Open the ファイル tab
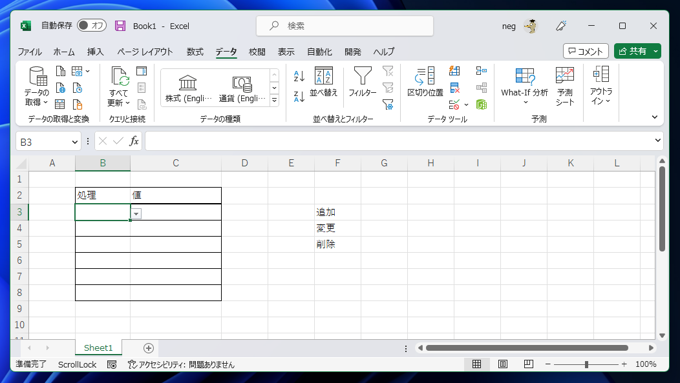The image size is (680, 383). pyautogui.click(x=29, y=52)
